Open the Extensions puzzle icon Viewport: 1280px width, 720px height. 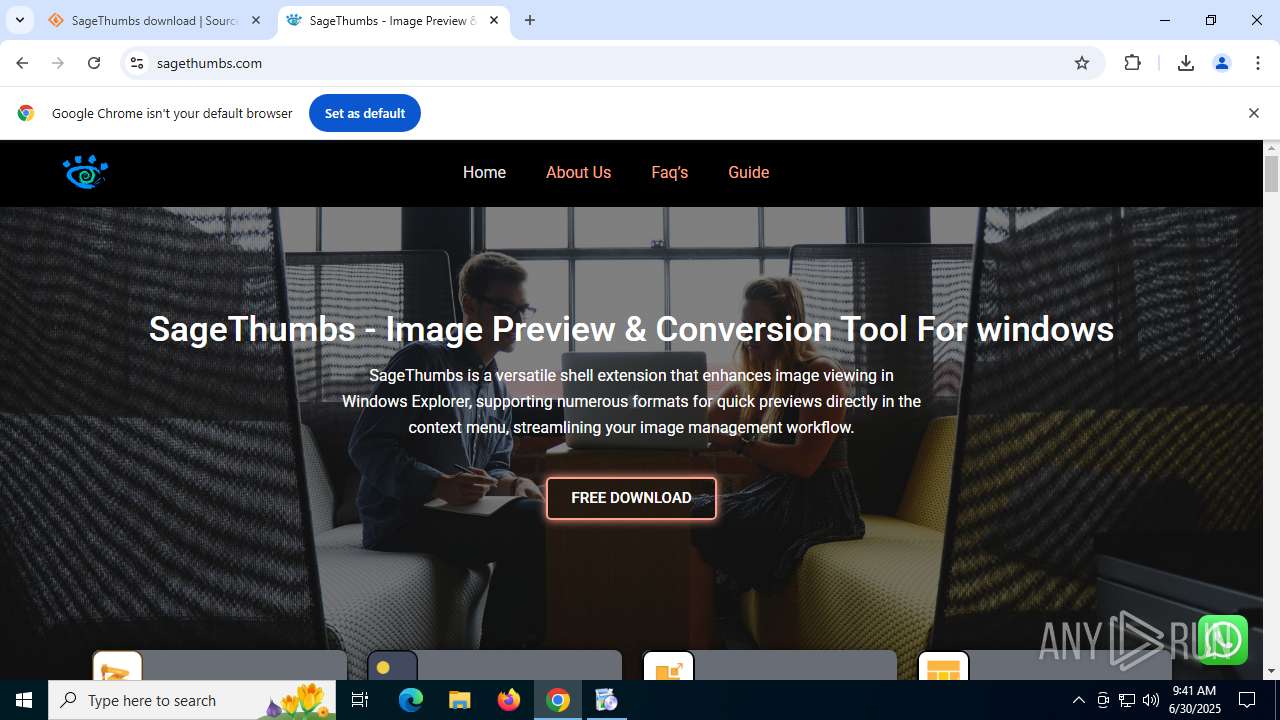[x=1132, y=63]
